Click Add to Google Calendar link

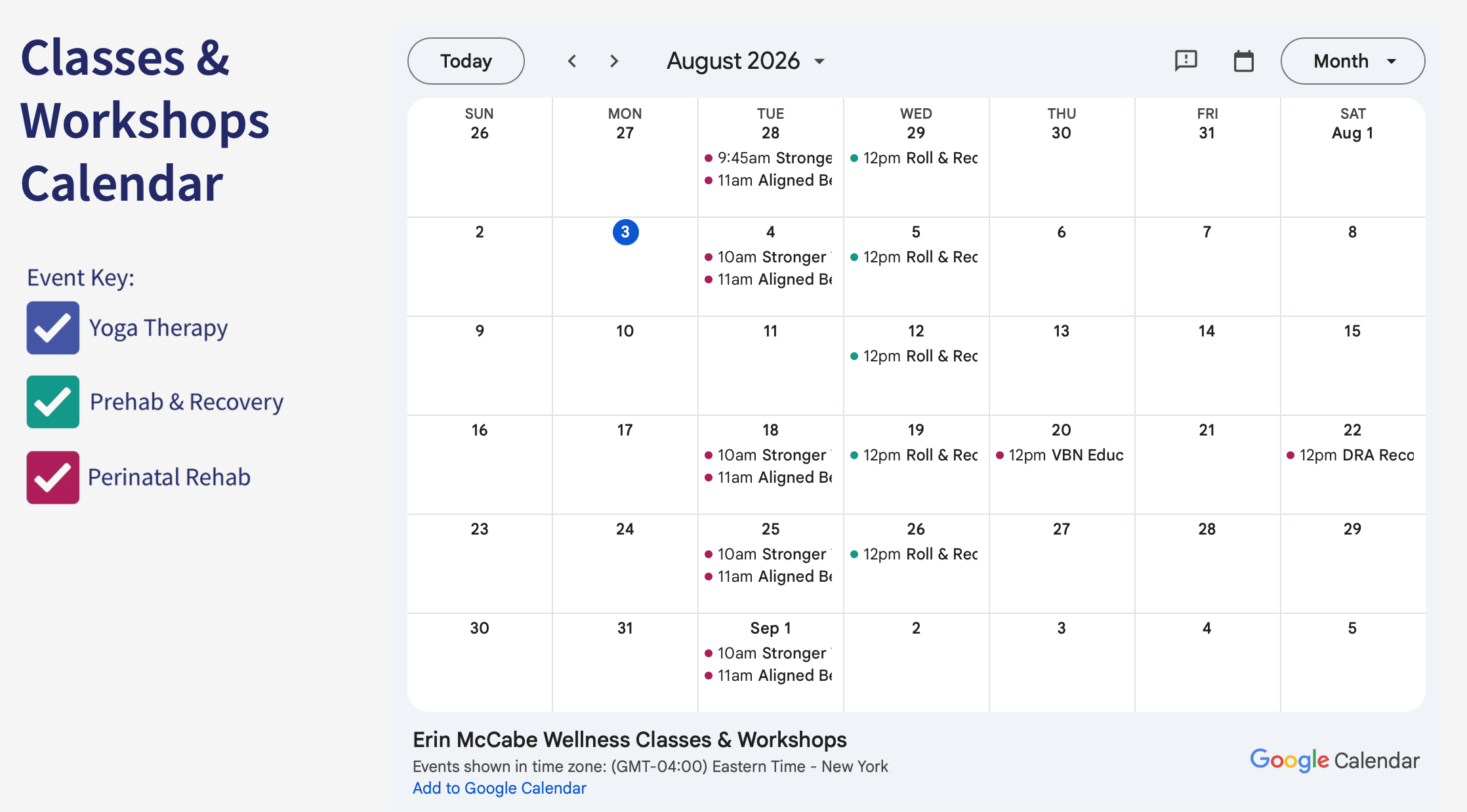click(499, 788)
